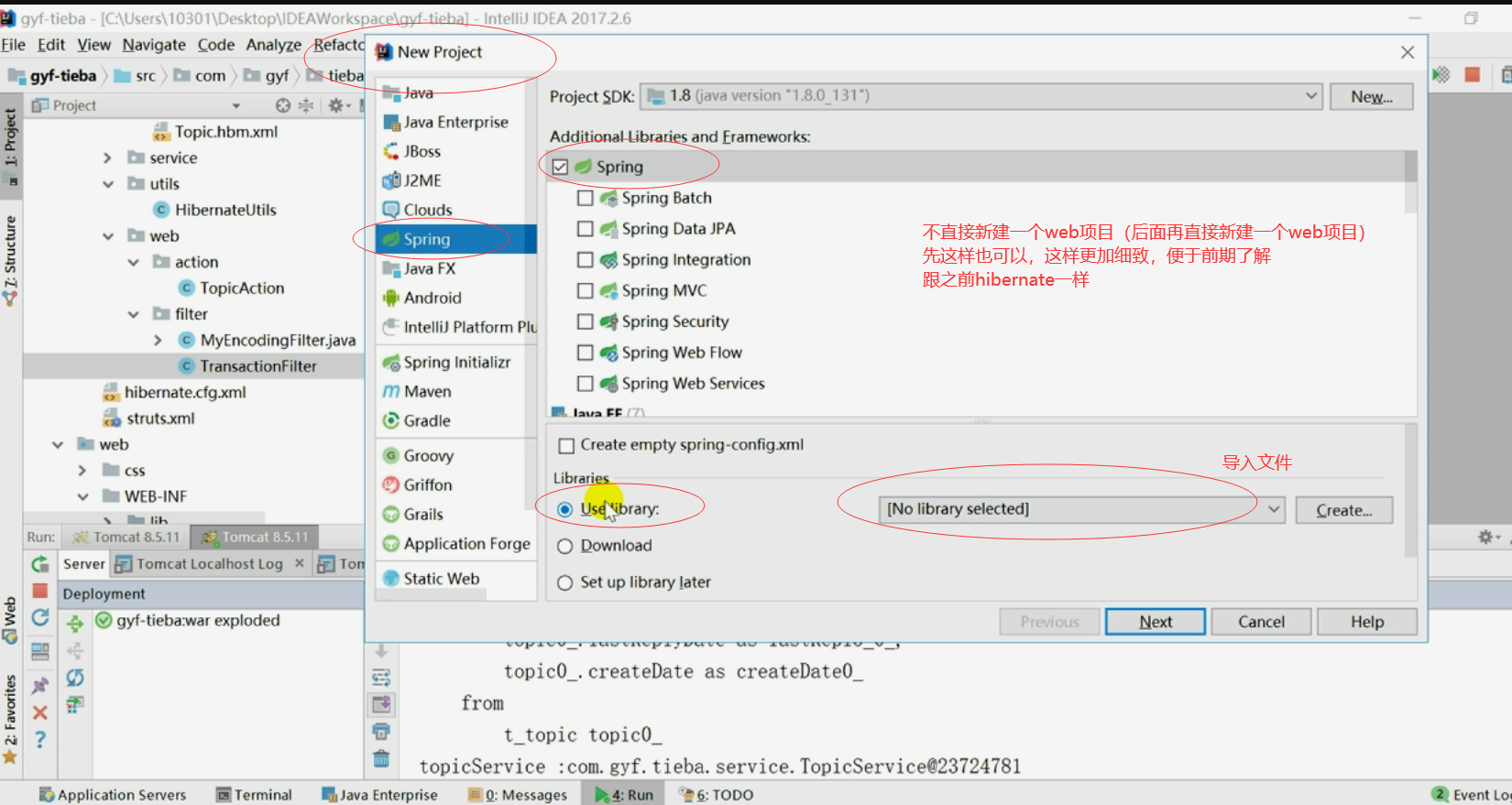Select J2ME project type
The width and height of the screenshot is (1512, 805).
pos(455,180)
